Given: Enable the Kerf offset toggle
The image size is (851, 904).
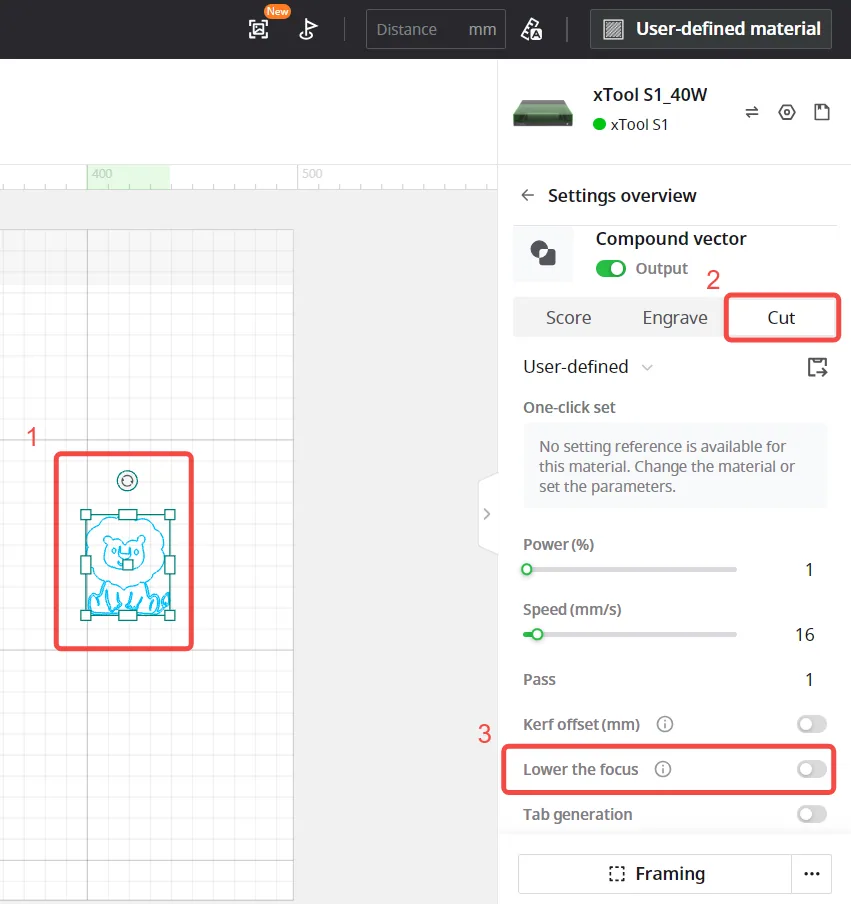Looking at the screenshot, I should pos(812,724).
